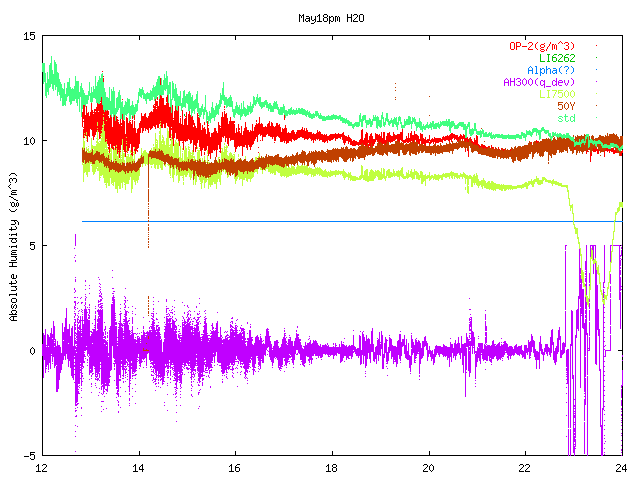Click the May18pm H2O chart title

click(x=331, y=18)
